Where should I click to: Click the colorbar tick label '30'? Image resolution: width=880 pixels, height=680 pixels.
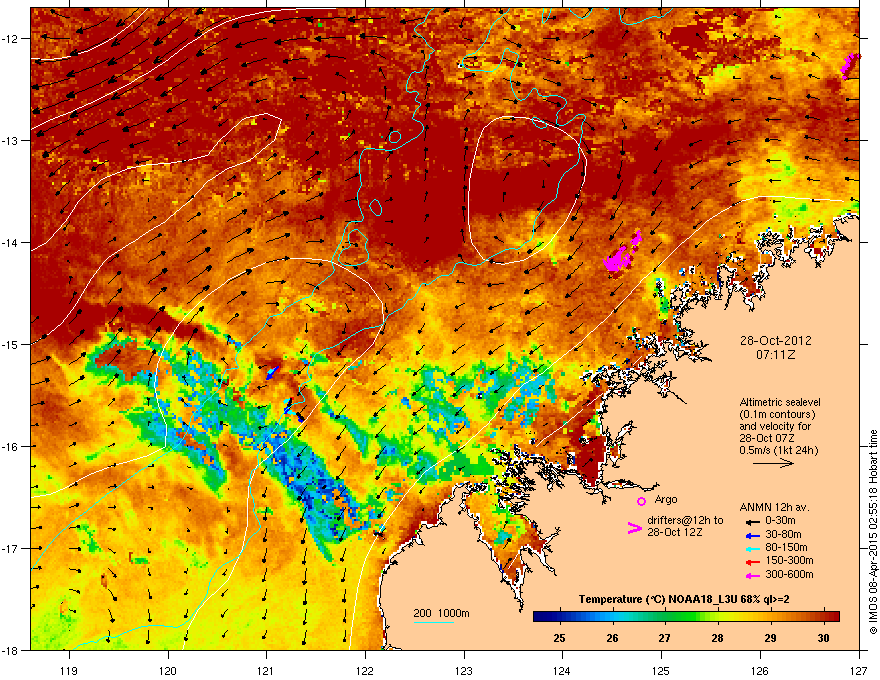pyautogui.click(x=823, y=638)
